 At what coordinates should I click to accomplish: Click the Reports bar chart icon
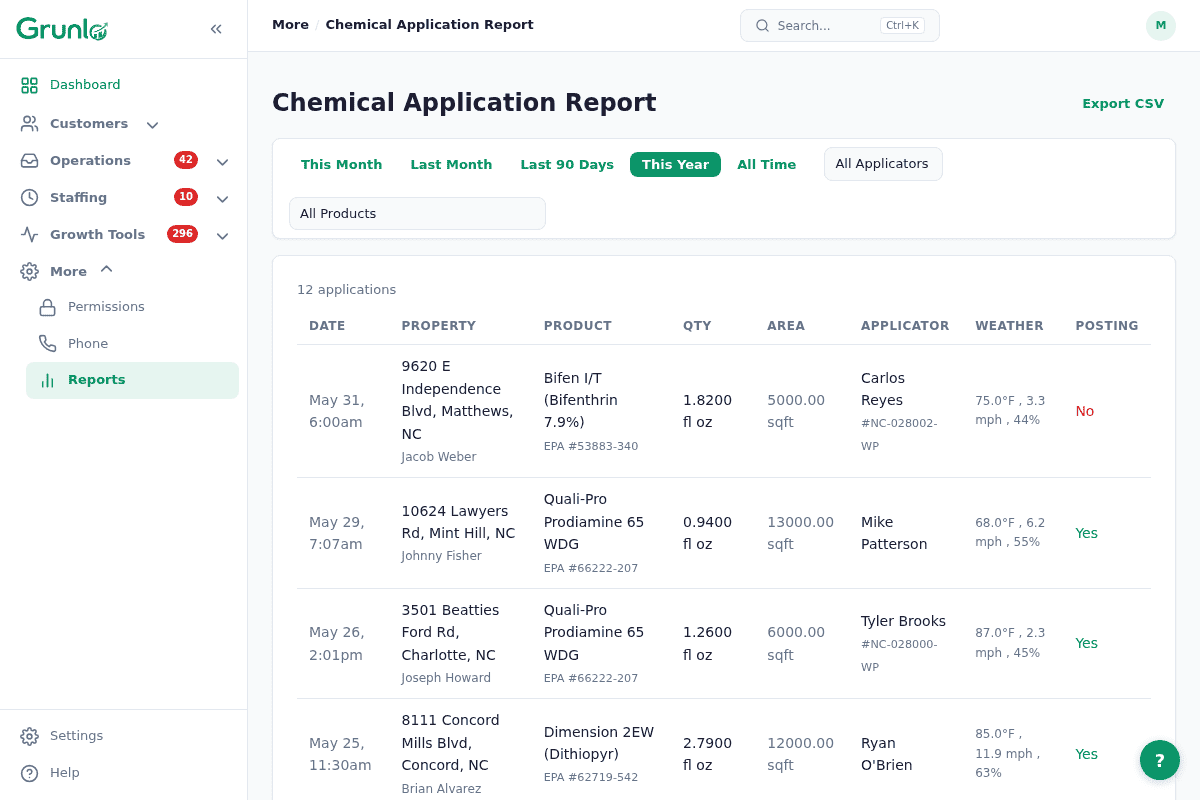click(x=48, y=381)
